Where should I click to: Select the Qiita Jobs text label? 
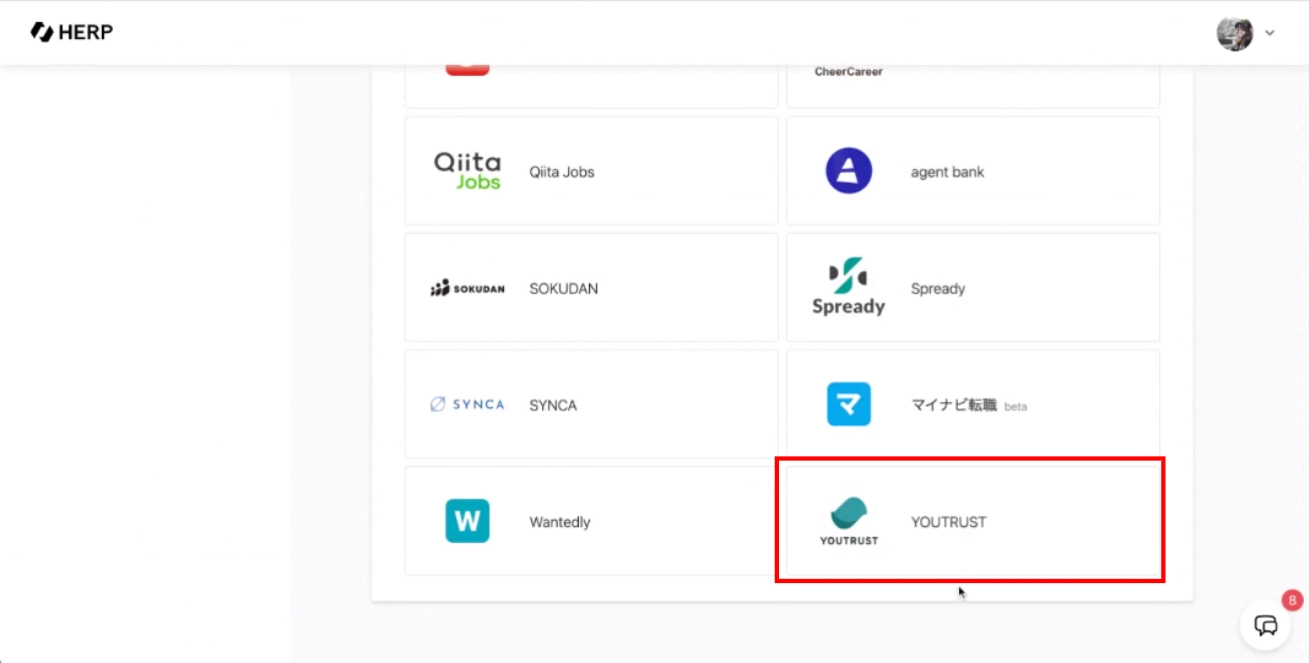coord(562,172)
